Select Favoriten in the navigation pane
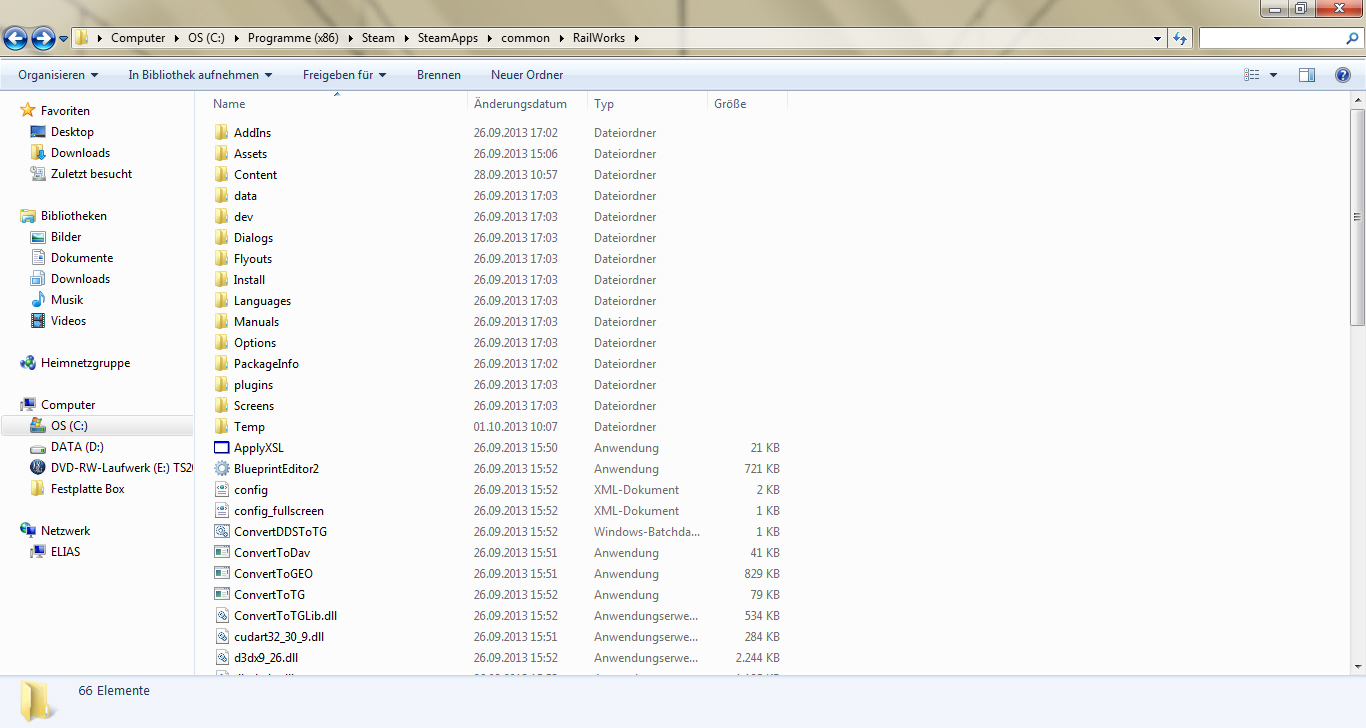Image resolution: width=1366 pixels, height=728 pixels. (65, 111)
